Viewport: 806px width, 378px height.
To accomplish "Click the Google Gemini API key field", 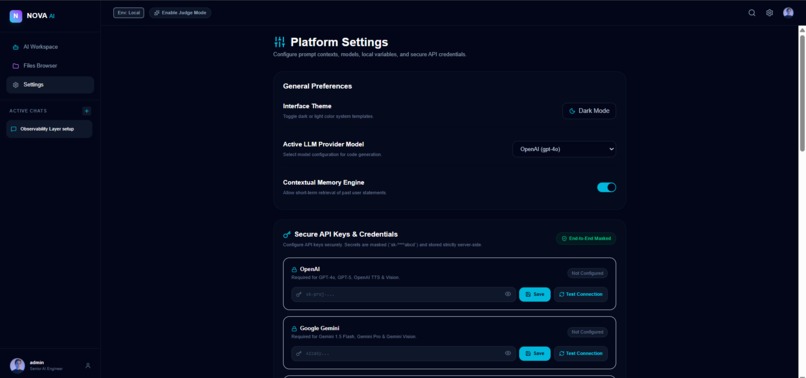I will click(x=404, y=353).
